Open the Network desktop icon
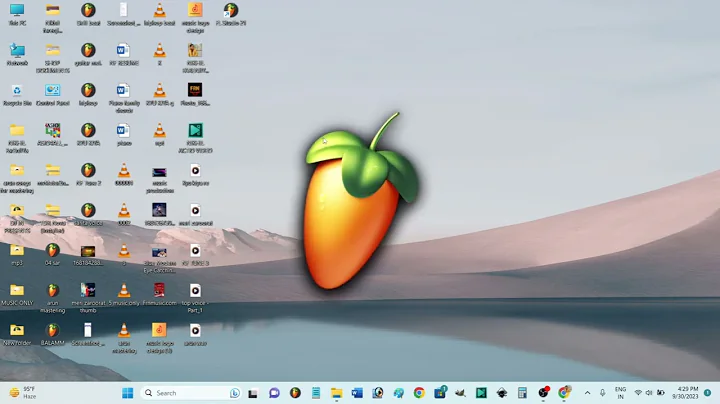Viewport: 720px width, 404px height. tap(17, 54)
